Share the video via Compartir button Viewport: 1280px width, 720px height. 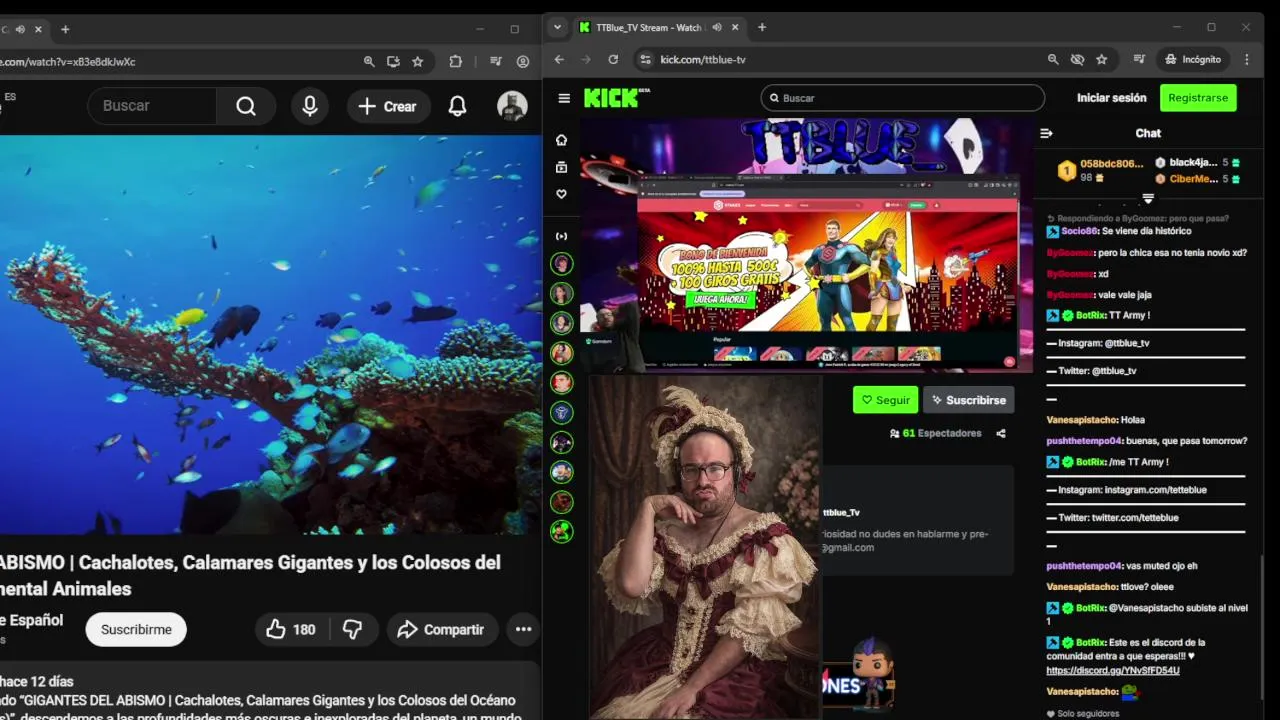[x=441, y=629]
